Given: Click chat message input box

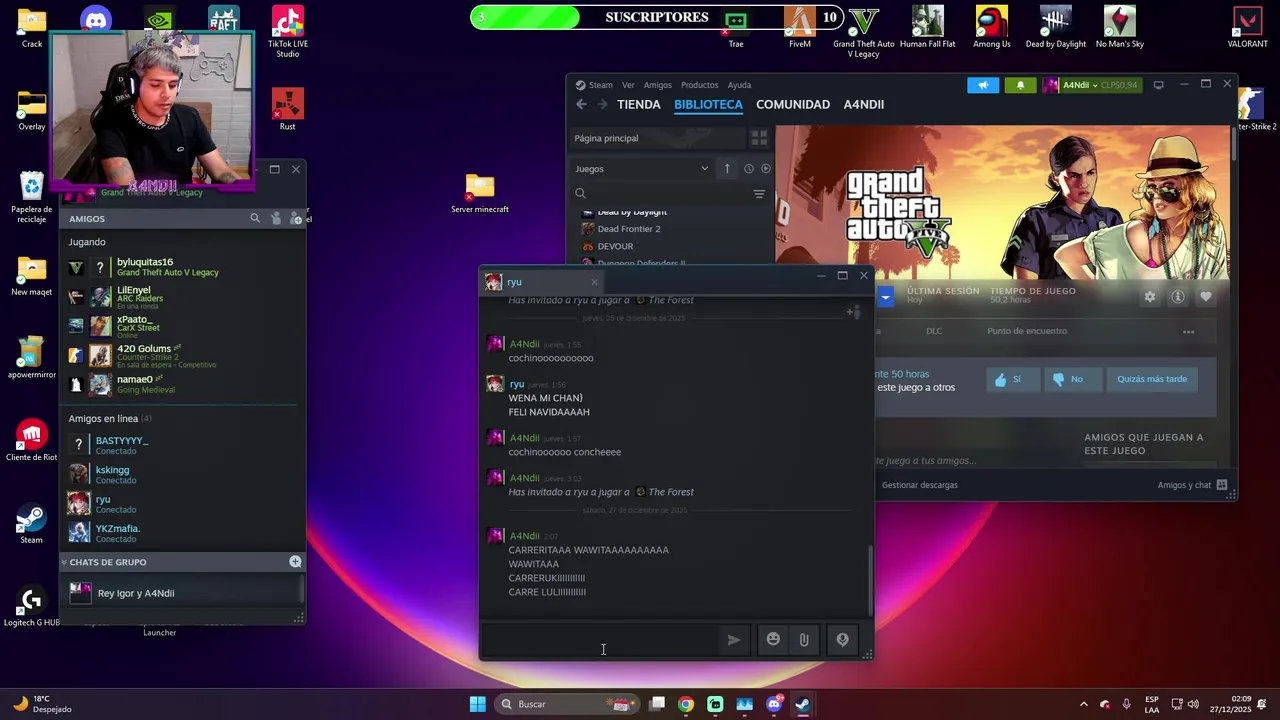Looking at the screenshot, I should [602, 641].
